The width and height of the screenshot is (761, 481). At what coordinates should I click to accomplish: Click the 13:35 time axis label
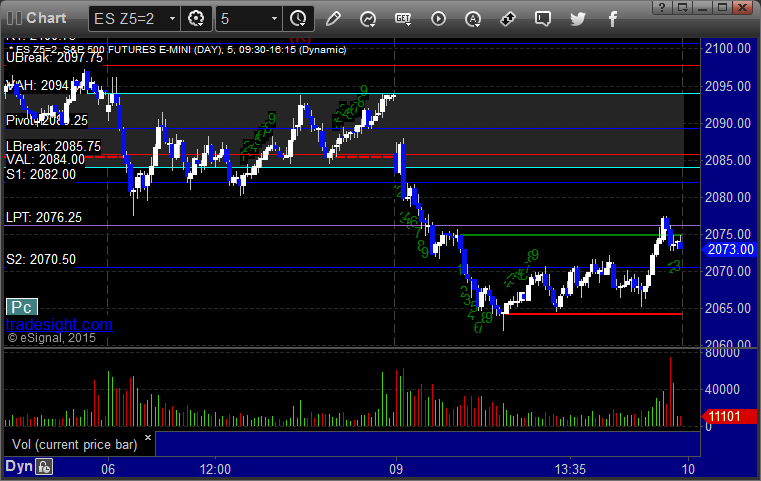pyautogui.click(x=570, y=469)
